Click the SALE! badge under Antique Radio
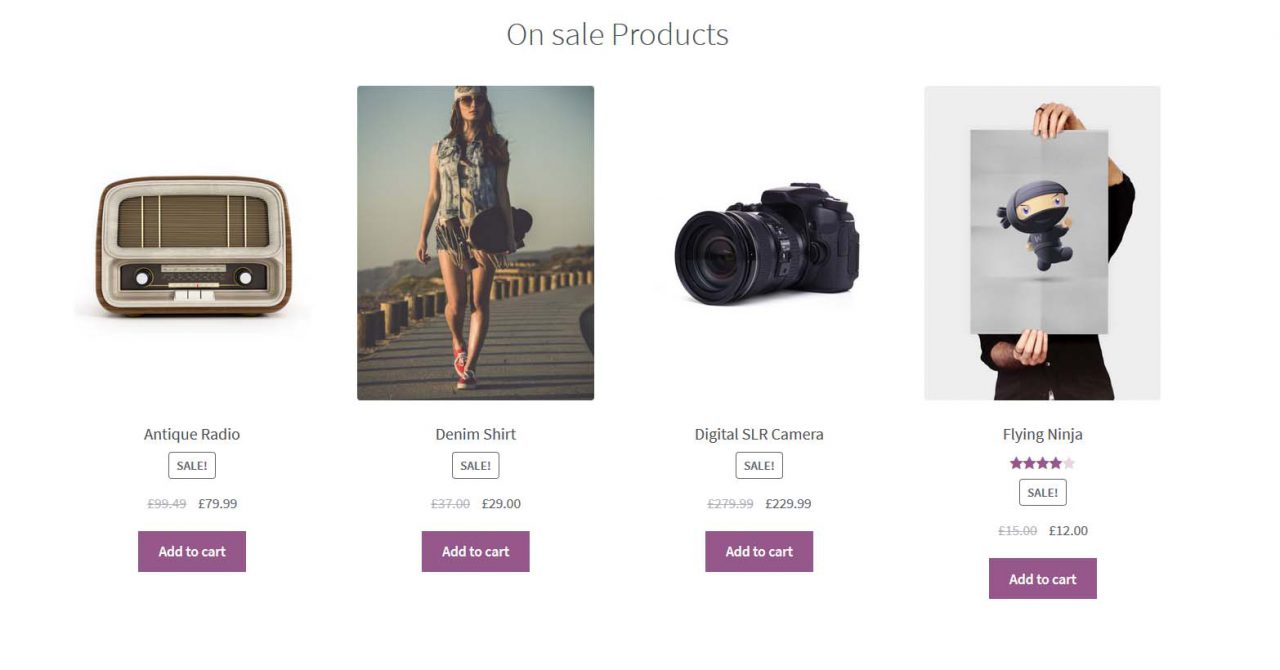Screen dimensions: 1280x670 coord(192,466)
